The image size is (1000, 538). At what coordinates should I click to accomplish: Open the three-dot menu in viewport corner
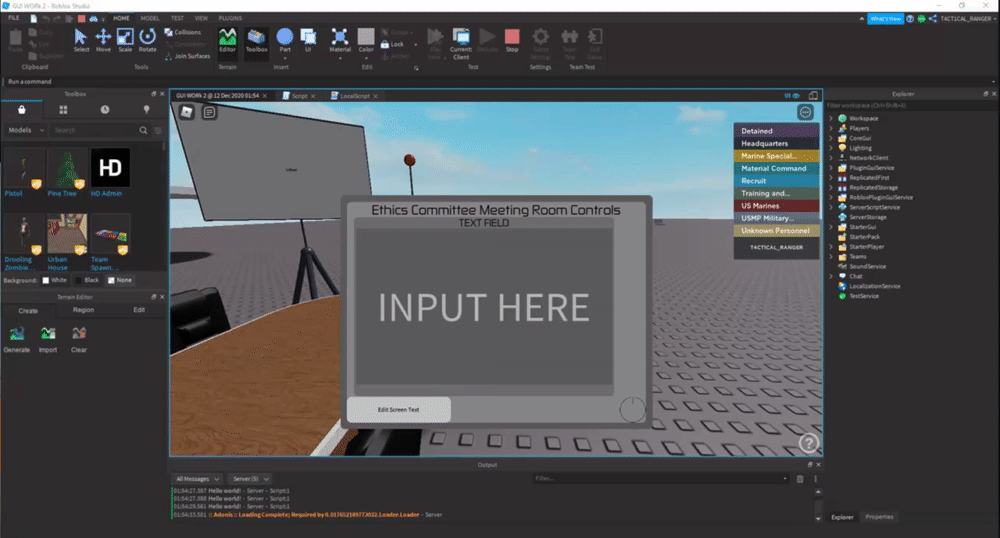tap(805, 112)
